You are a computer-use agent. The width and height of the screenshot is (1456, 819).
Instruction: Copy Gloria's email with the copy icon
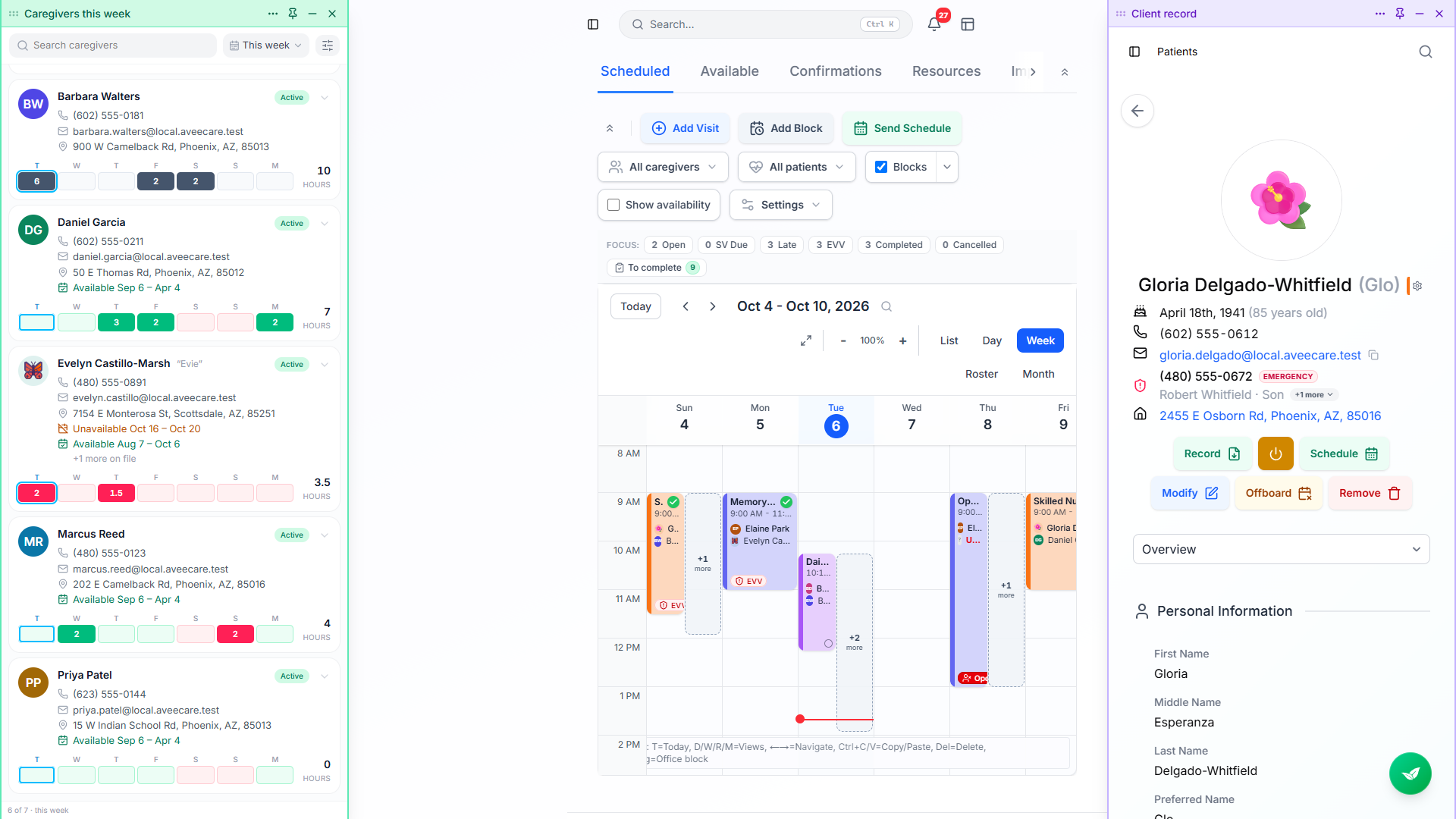tap(1373, 355)
